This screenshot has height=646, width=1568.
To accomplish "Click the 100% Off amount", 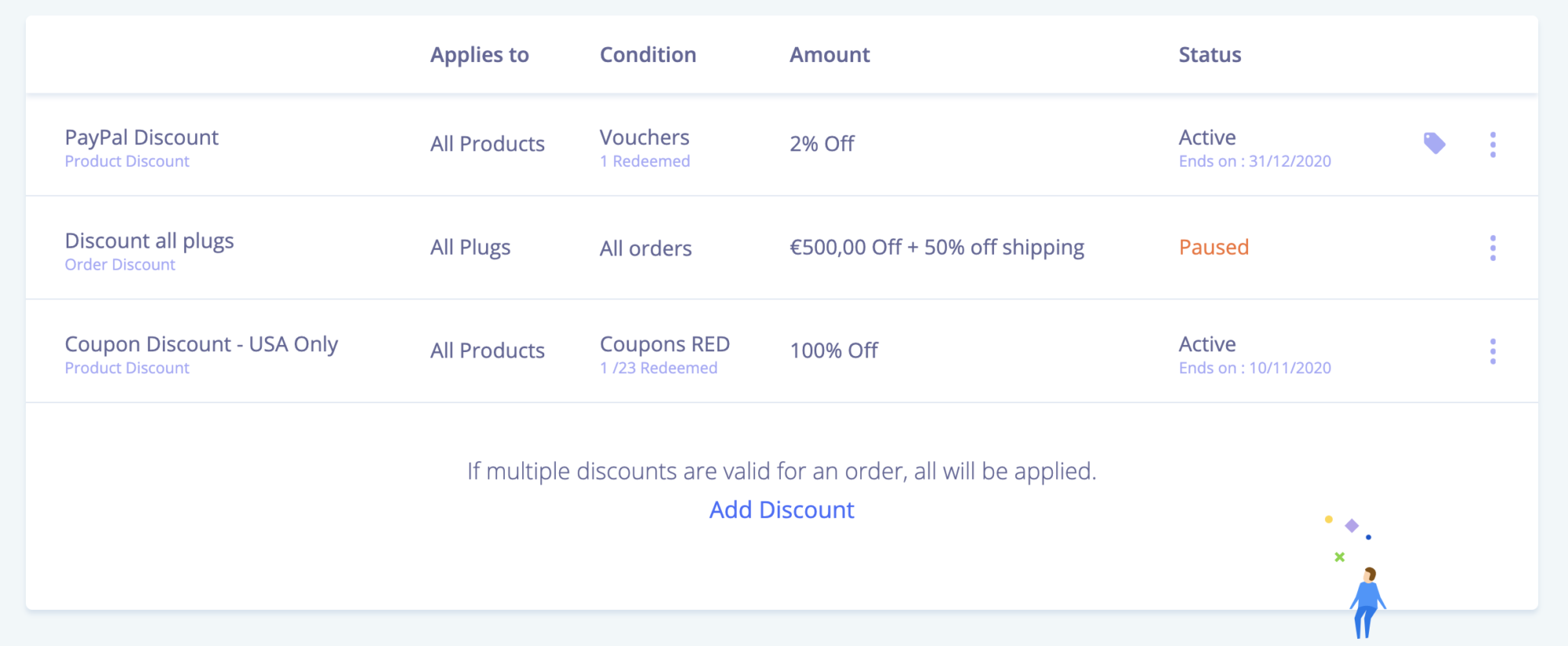I will click(x=833, y=350).
